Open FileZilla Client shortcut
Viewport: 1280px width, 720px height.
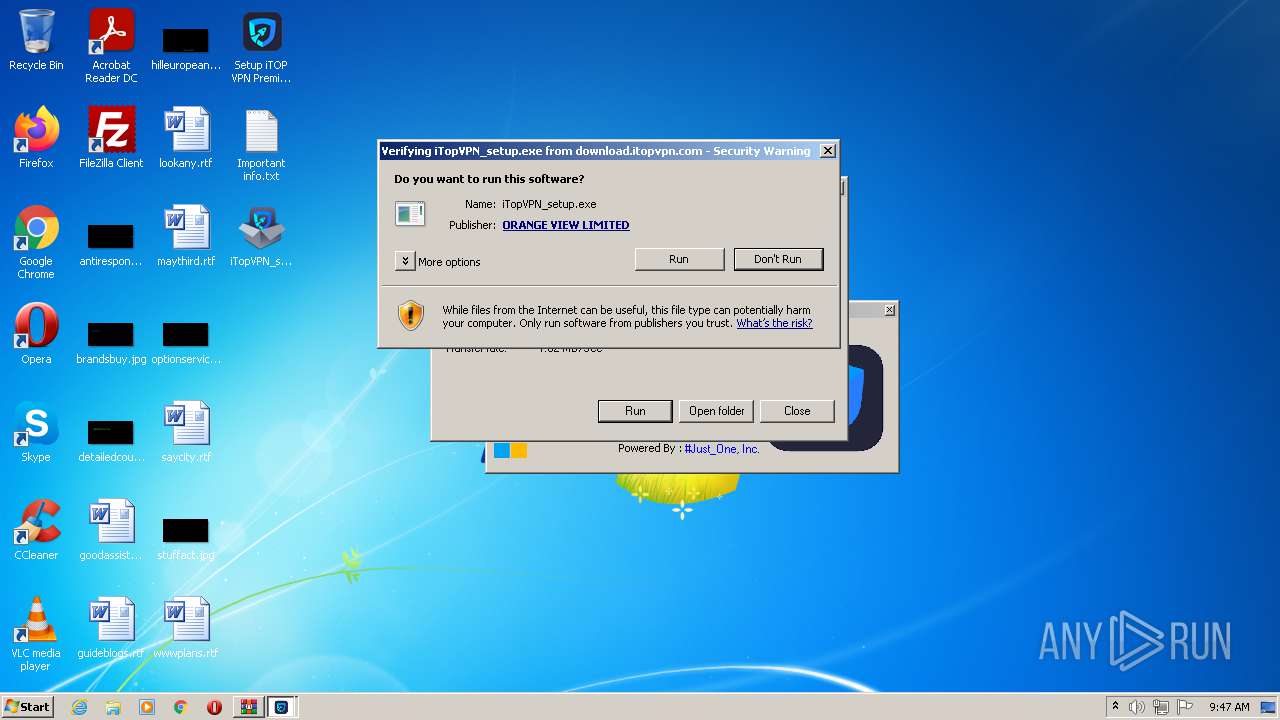click(111, 138)
